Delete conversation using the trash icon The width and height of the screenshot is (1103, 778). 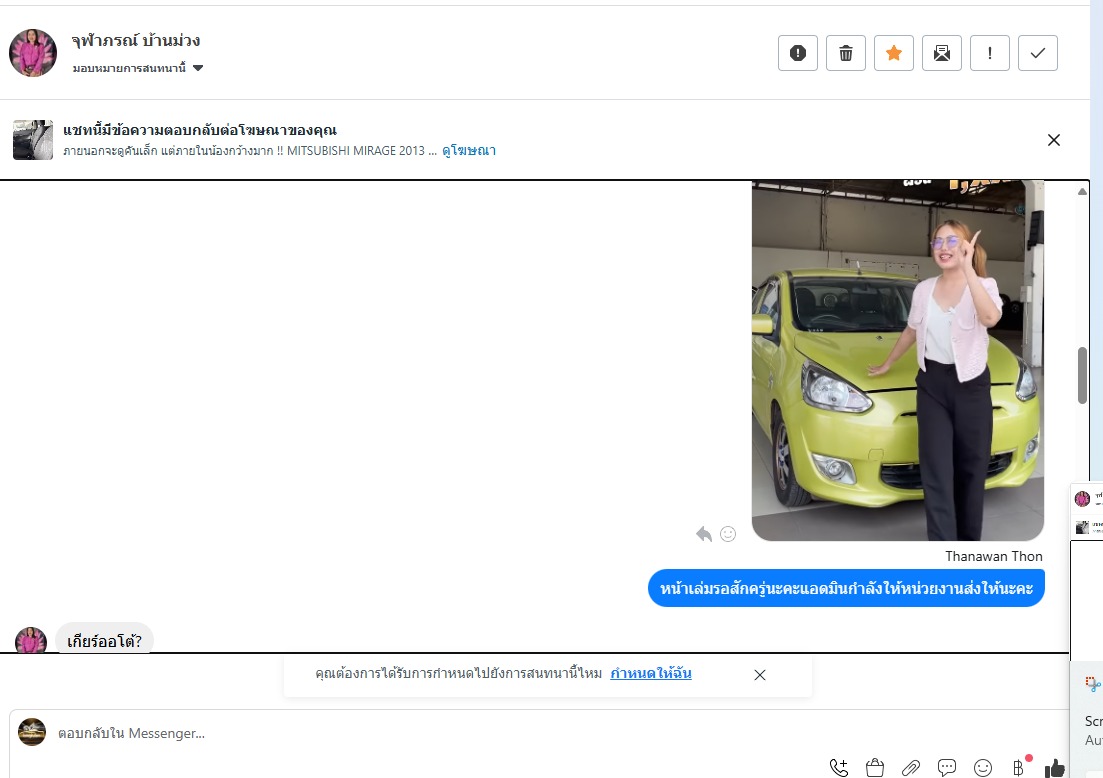(x=846, y=53)
